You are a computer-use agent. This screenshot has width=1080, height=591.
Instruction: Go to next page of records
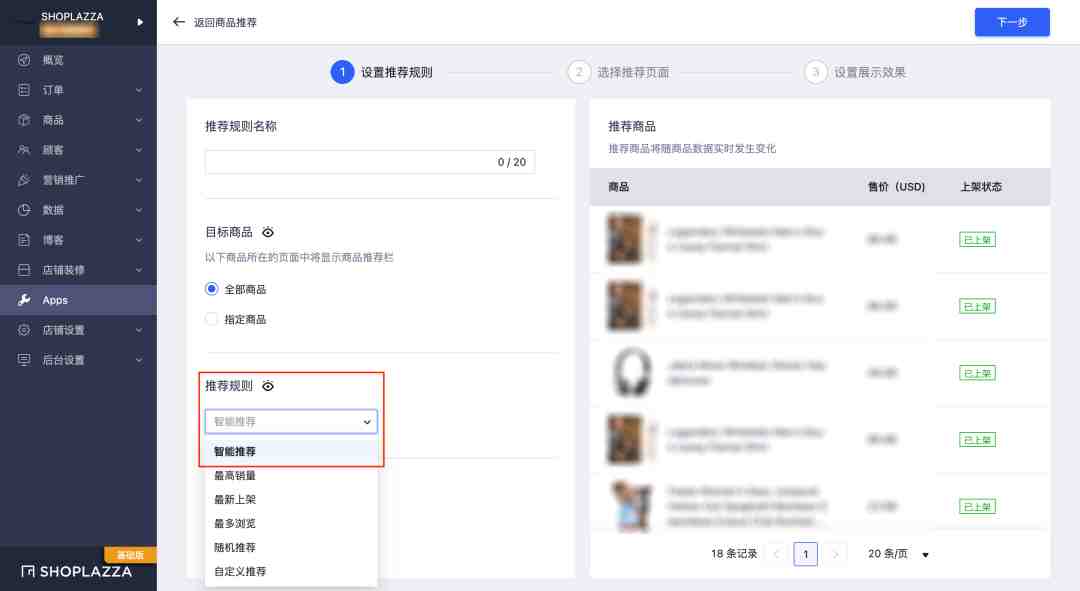click(835, 554)
